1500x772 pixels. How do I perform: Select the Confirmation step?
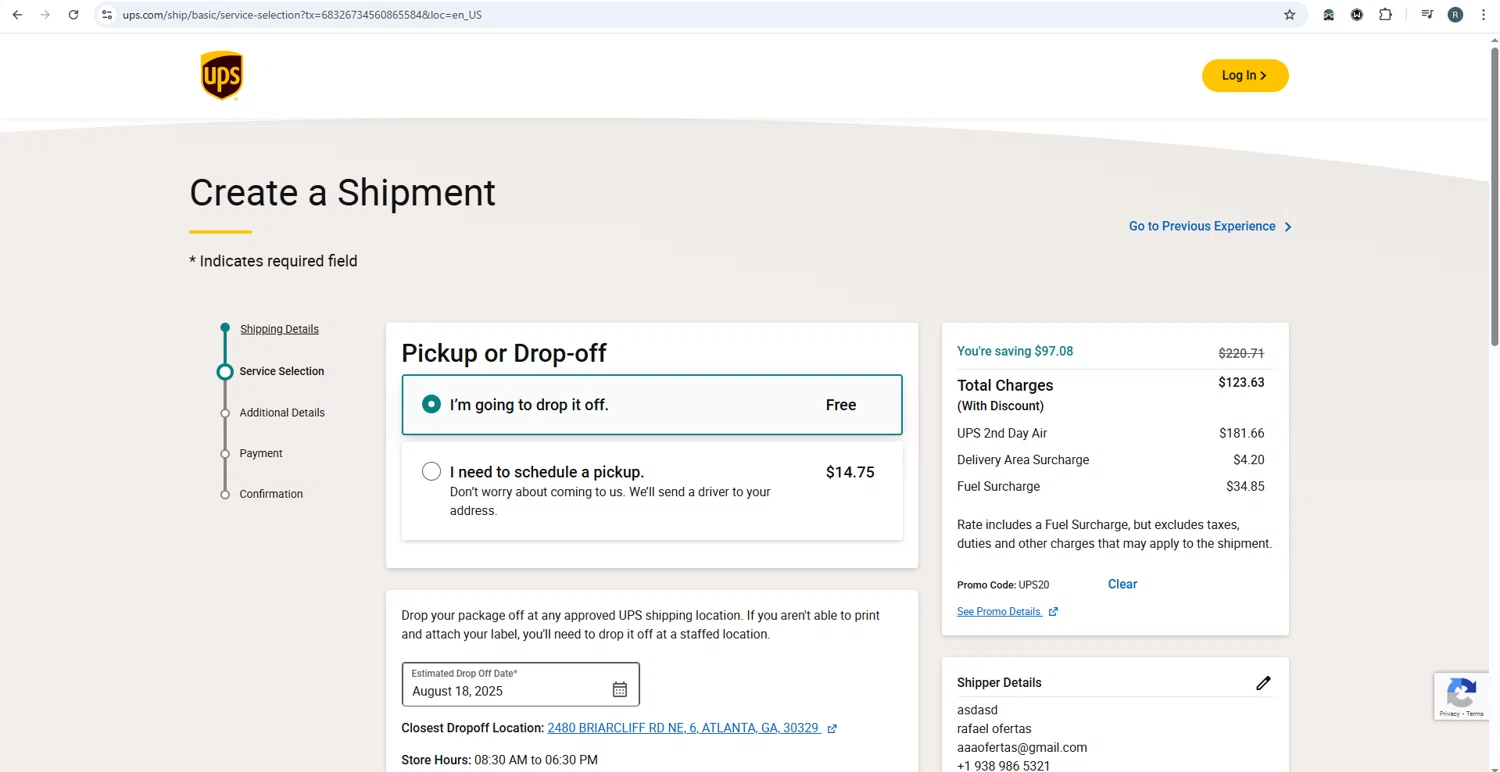271,494
